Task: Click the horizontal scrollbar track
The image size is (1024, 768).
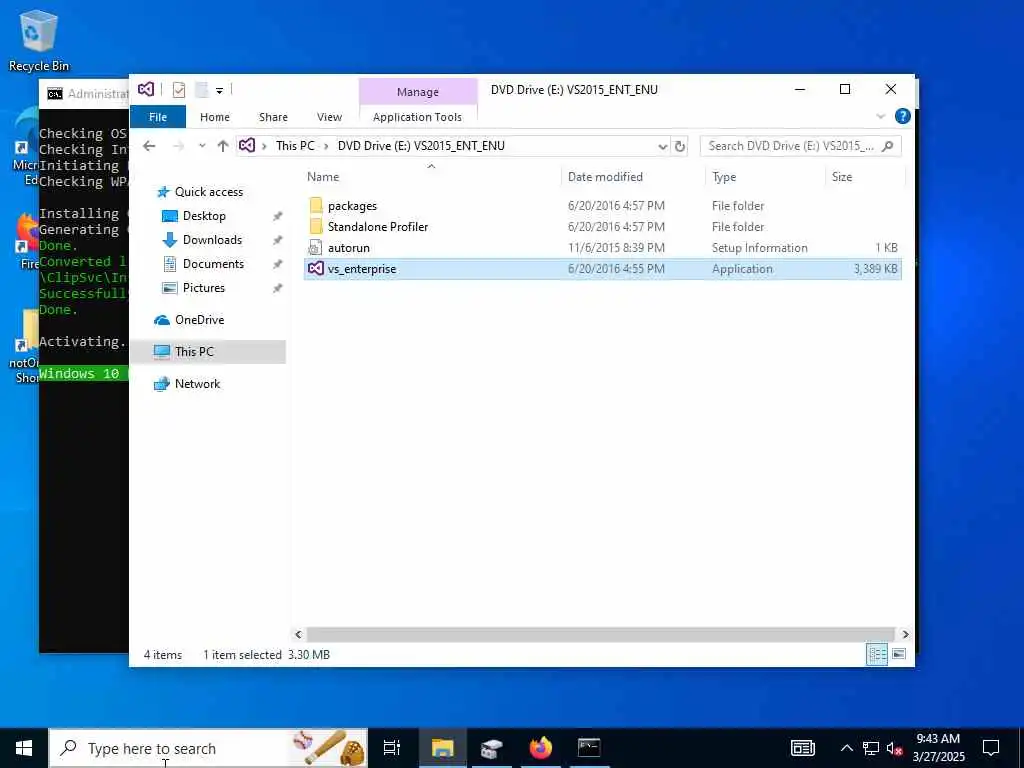Action: pyautogui.click(x=601, y=634)
